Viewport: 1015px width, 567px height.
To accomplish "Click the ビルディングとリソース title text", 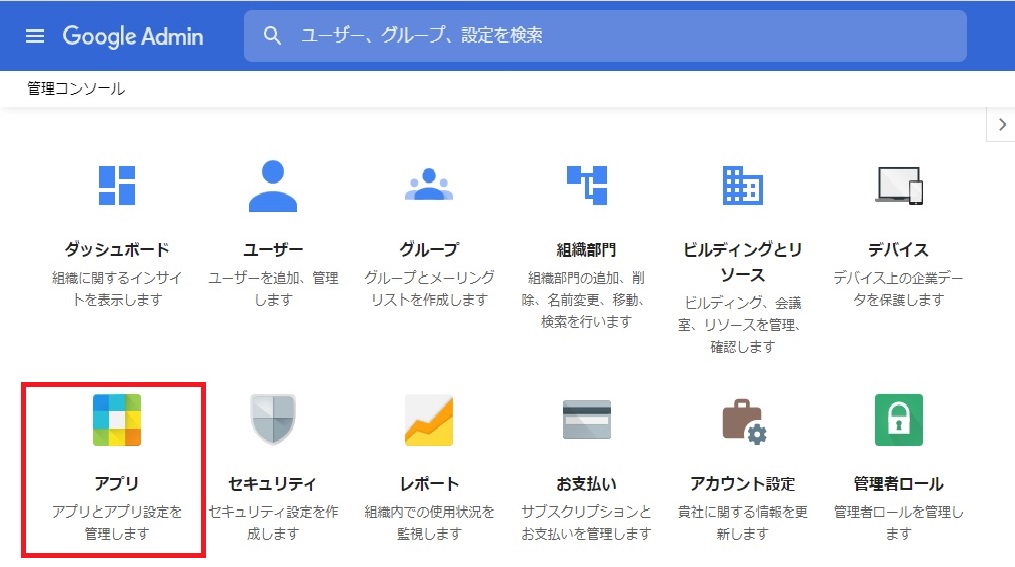I will 742,262.
